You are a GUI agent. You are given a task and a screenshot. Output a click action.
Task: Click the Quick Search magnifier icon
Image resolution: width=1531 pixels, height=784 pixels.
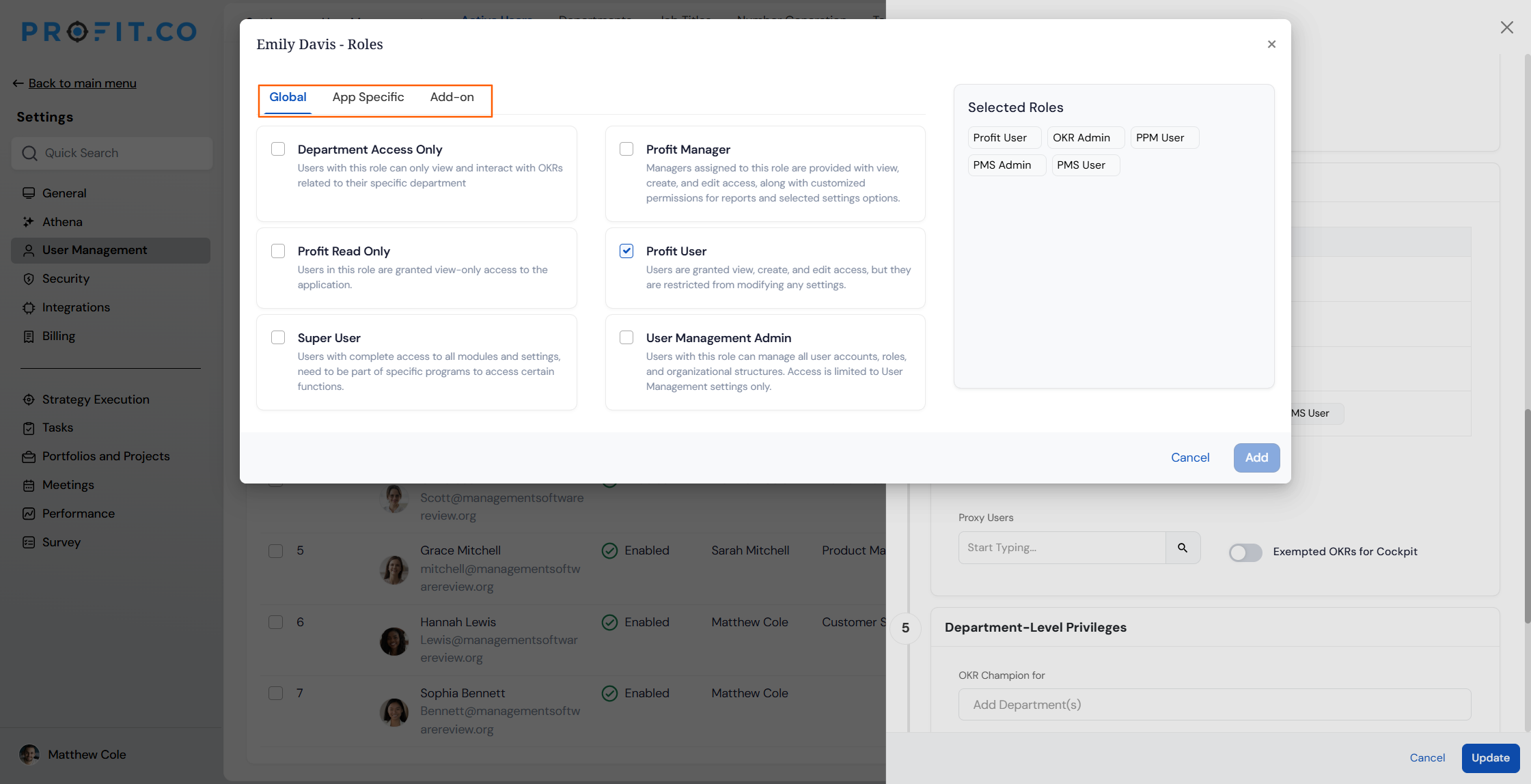coord(29,153)
